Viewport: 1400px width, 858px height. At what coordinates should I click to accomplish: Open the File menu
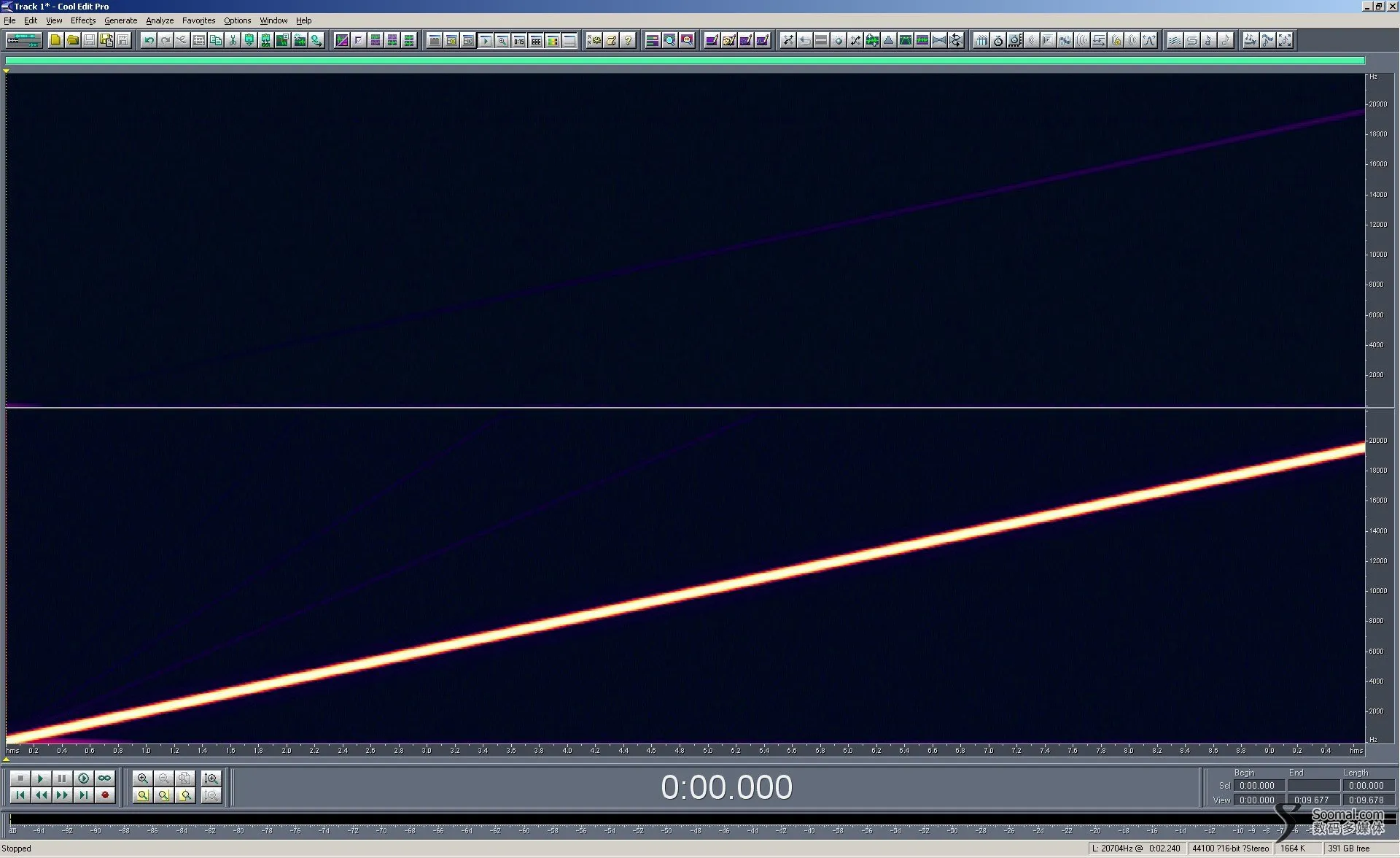point(9,20)
